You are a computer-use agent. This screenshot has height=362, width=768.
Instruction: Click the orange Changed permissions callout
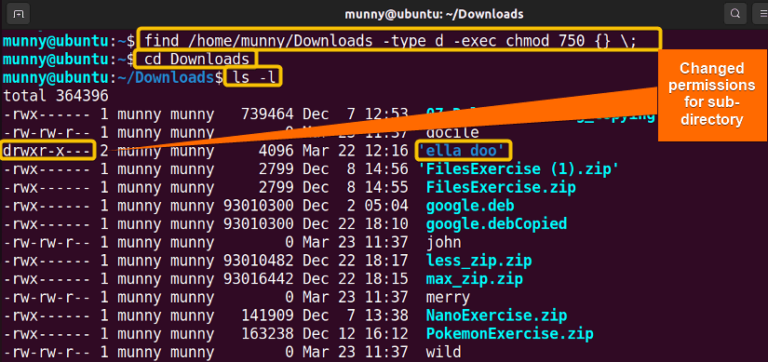712,94
